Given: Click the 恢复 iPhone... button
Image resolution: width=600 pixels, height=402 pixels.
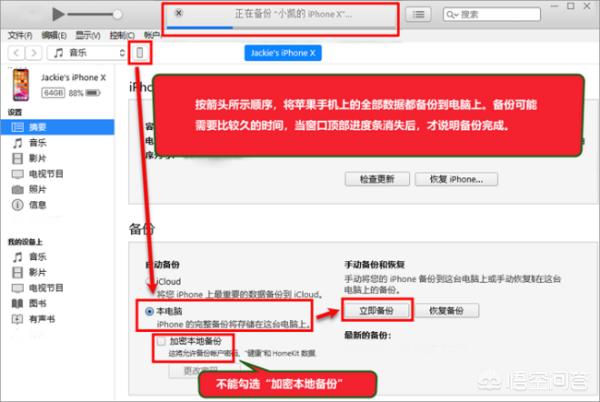Looking at the screenshot, I should coord(456,179).
